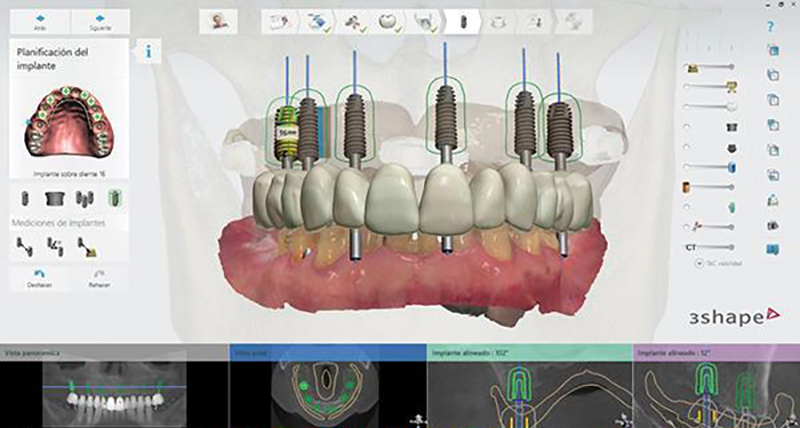Select the single implant tool icon
This screenshot has height=428, width=800.
[x=25, y=198]
